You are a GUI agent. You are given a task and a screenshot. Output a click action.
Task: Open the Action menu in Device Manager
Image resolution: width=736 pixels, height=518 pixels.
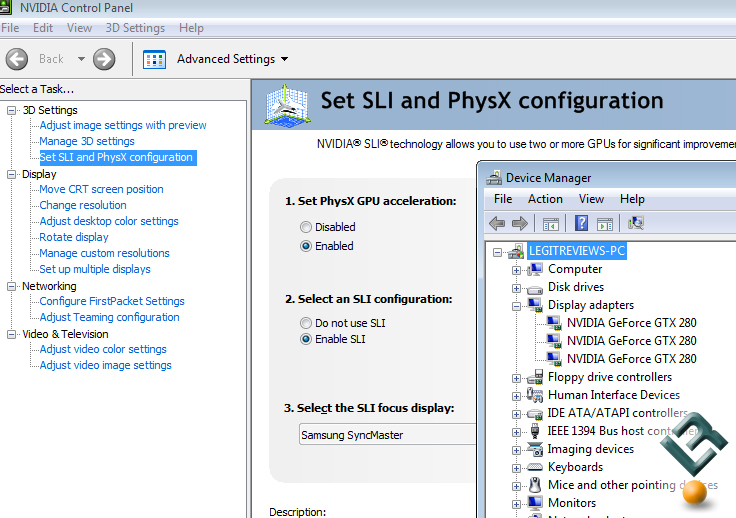545,199
